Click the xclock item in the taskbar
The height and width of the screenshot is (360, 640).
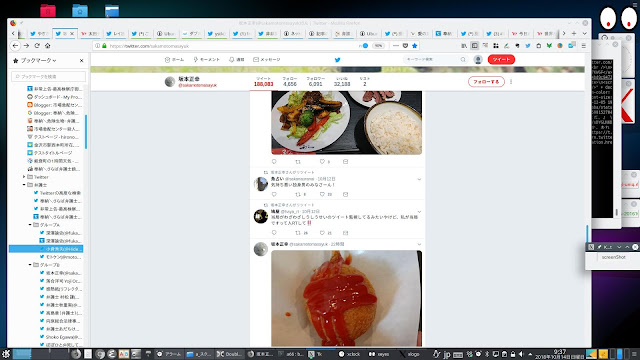349,354
